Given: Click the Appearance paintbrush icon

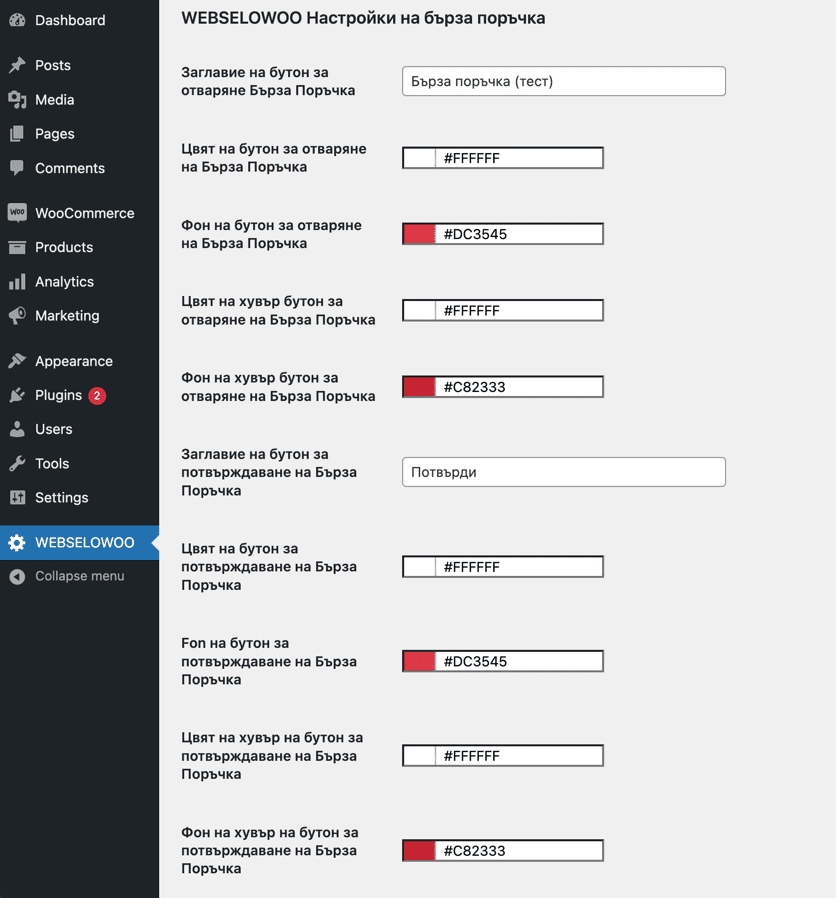Looking at the screenshot, I should click(x=17, y=361).
